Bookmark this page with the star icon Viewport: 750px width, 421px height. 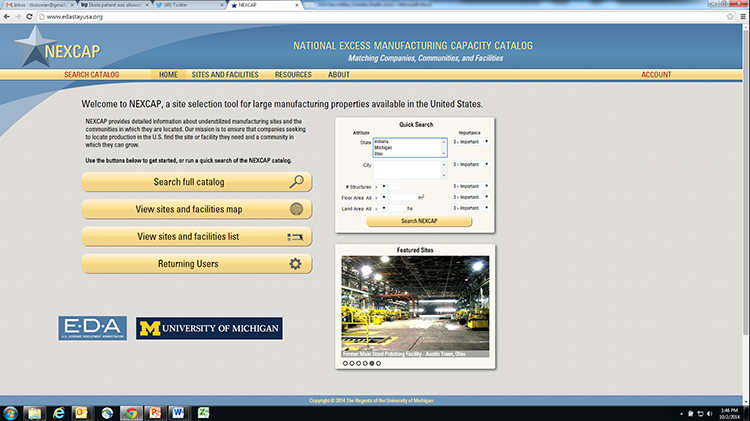[x=730, y=16]
